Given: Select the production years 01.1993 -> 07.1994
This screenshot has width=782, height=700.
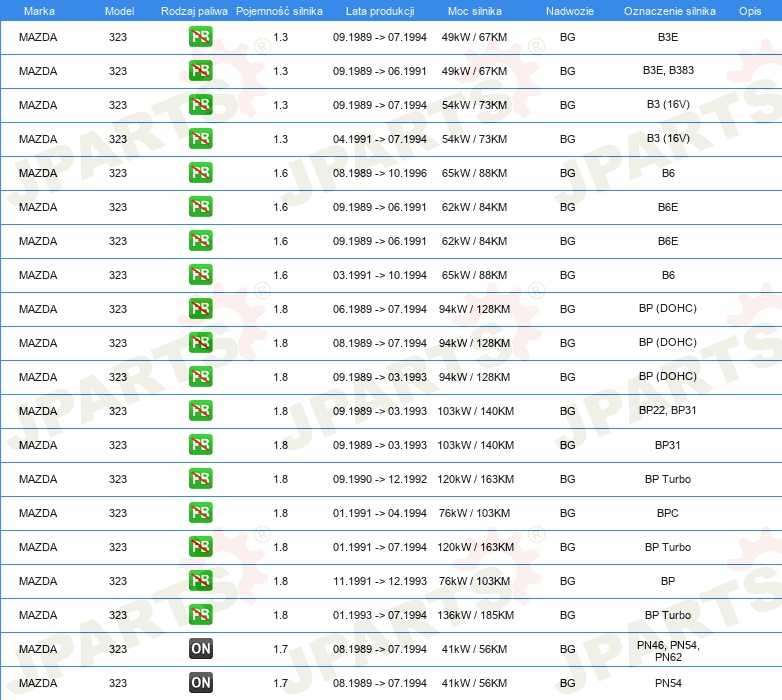Looking at the screenshot, I should (380, 615).
